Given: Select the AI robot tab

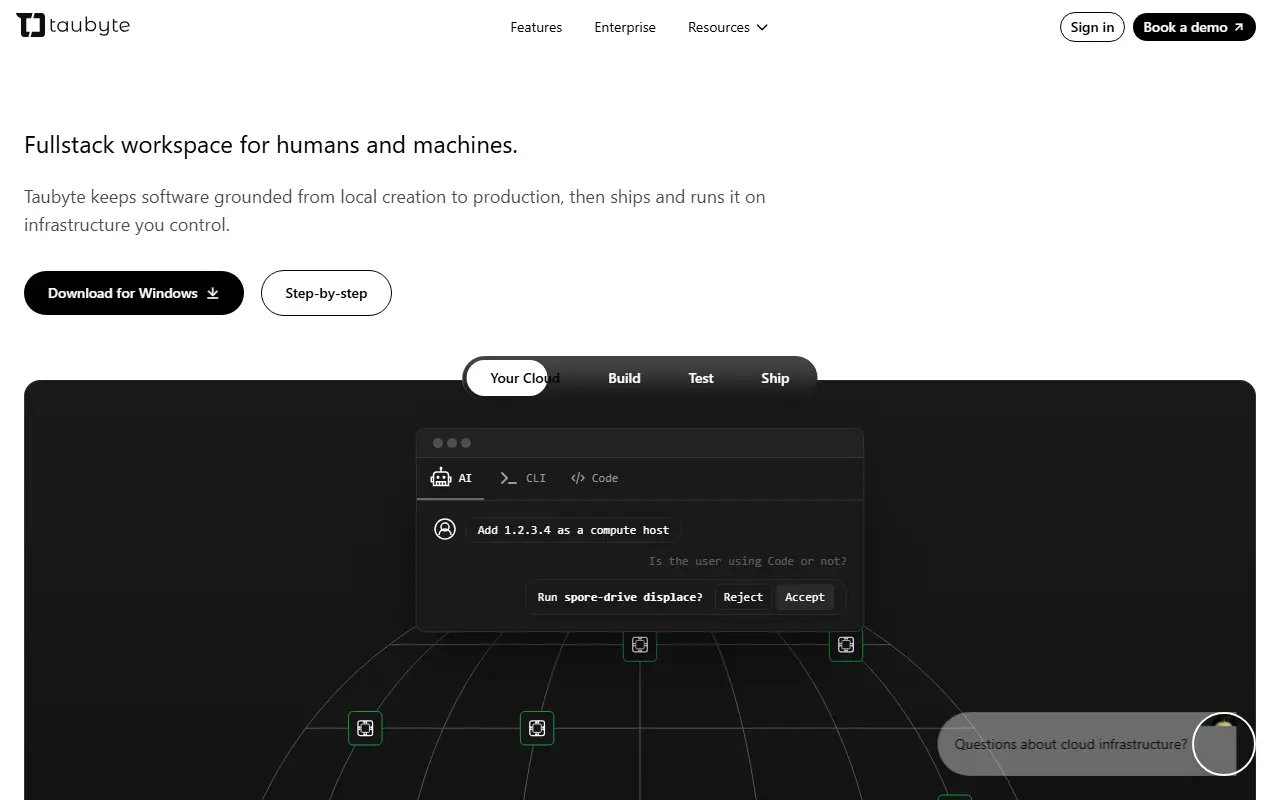Looking at the screenshot, I should tap(451, 478).
